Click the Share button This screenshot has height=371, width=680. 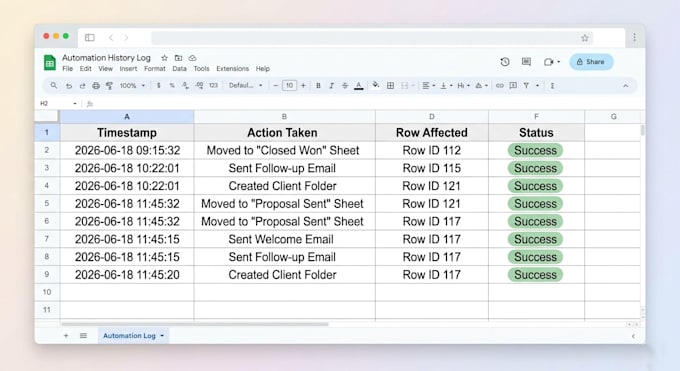click(591, 62)
